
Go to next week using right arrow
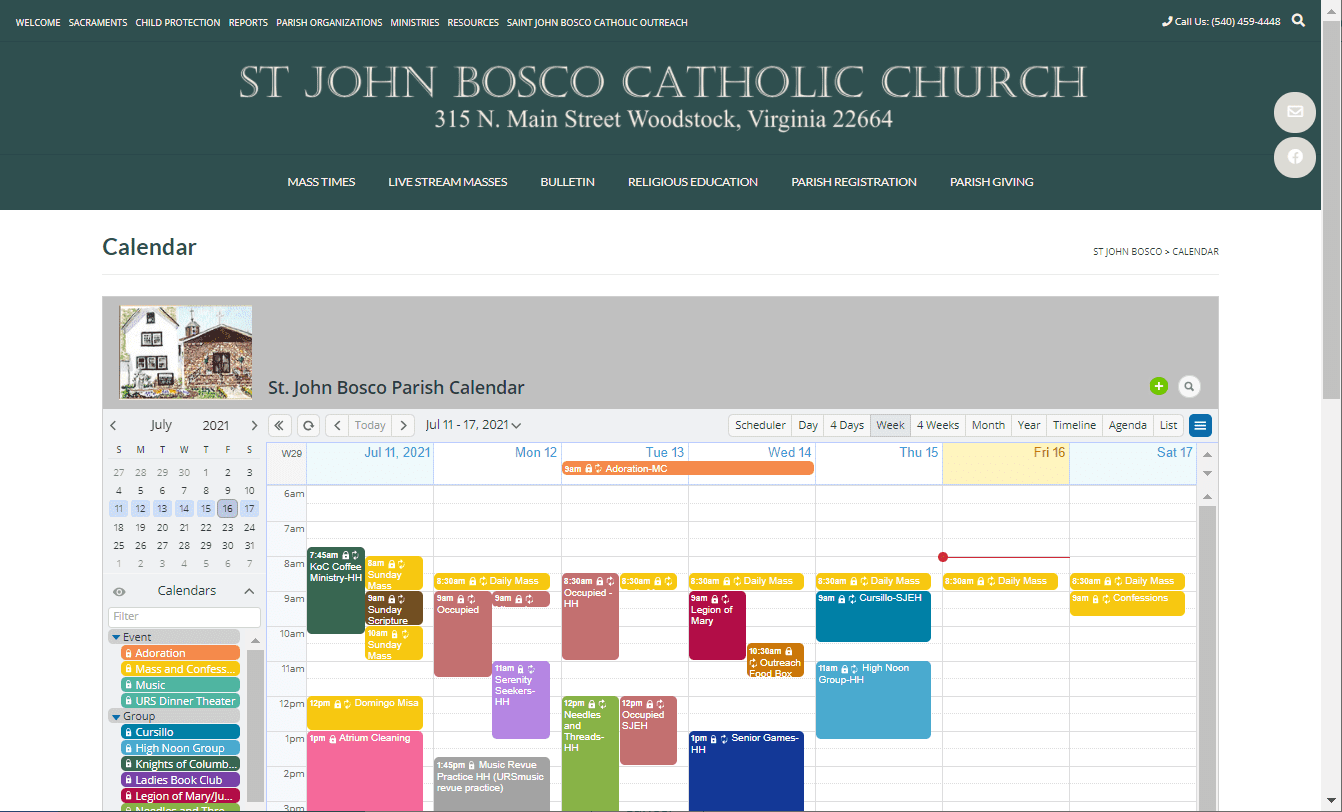click(x=402, y=425)
